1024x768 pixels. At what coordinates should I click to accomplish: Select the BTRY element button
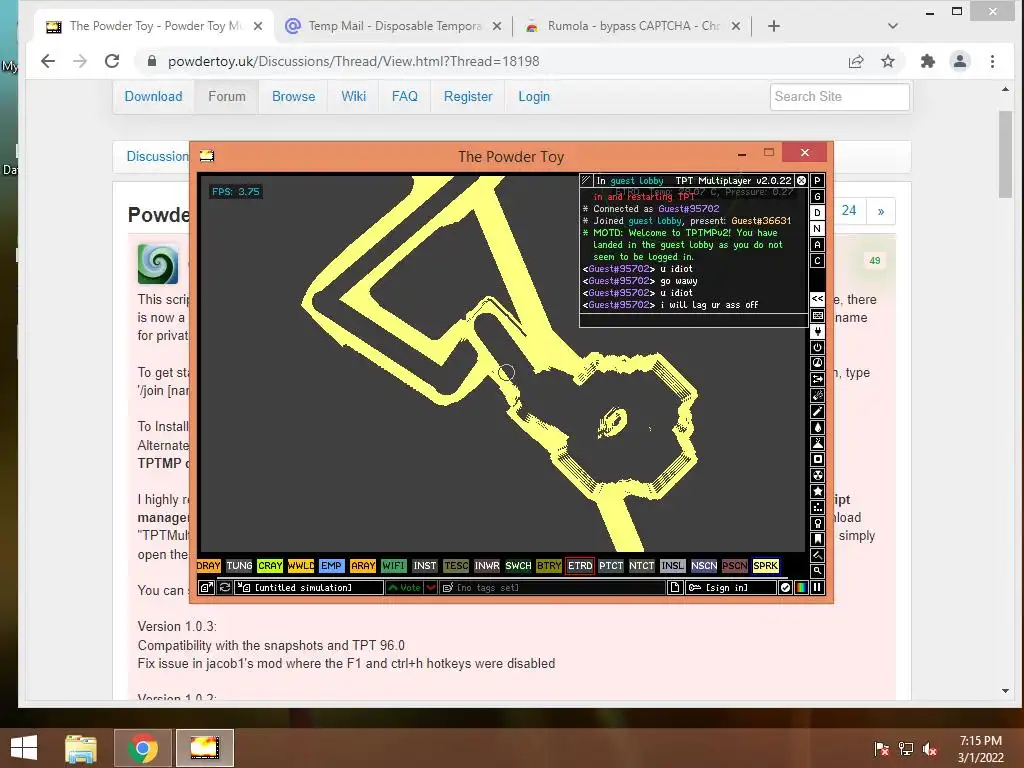click(549, 566)
